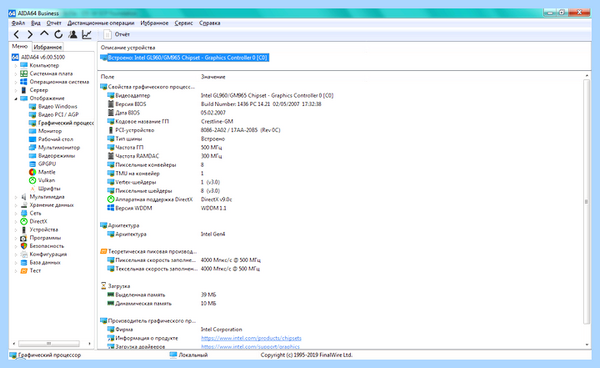Click the База данных tree icon
The height and width of the screenshot is (368, 600).
(24, 262)
